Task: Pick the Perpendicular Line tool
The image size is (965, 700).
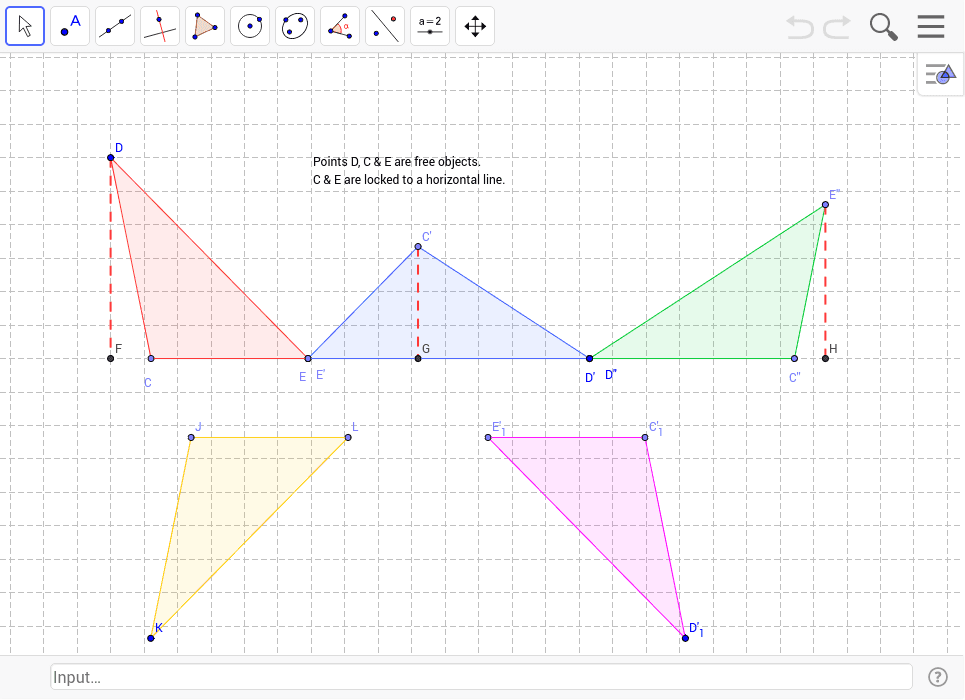Action: (x=160, y=26)
